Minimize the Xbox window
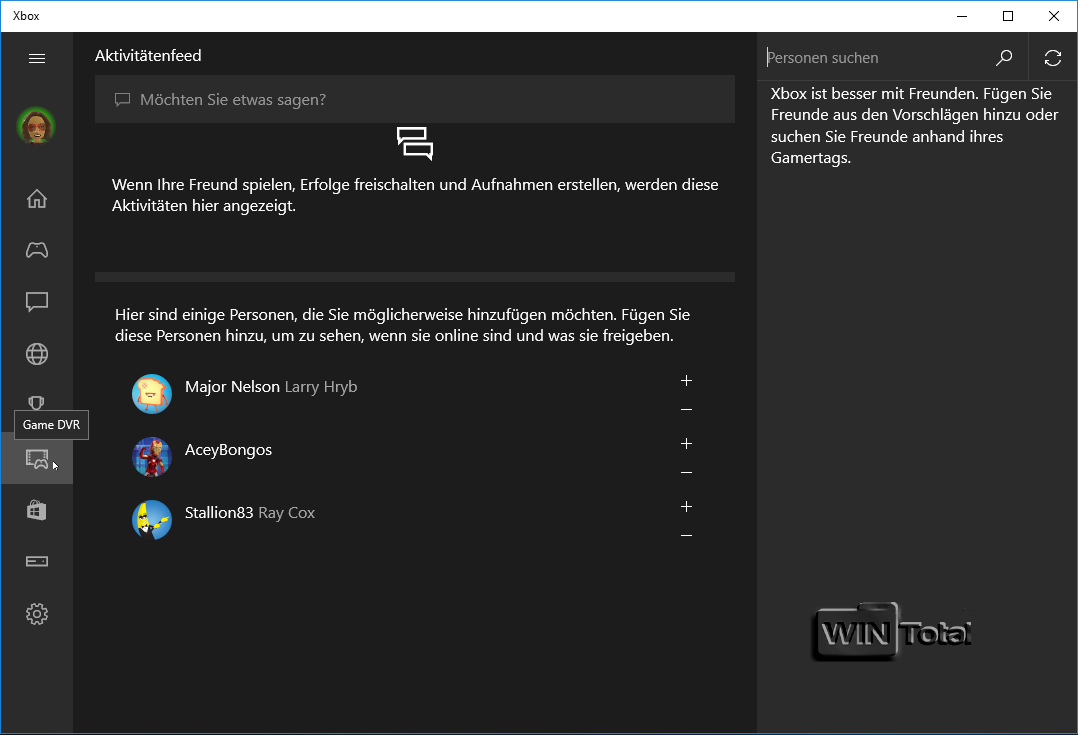Viewport: 1078px width, 735px height. coord(962,16)
